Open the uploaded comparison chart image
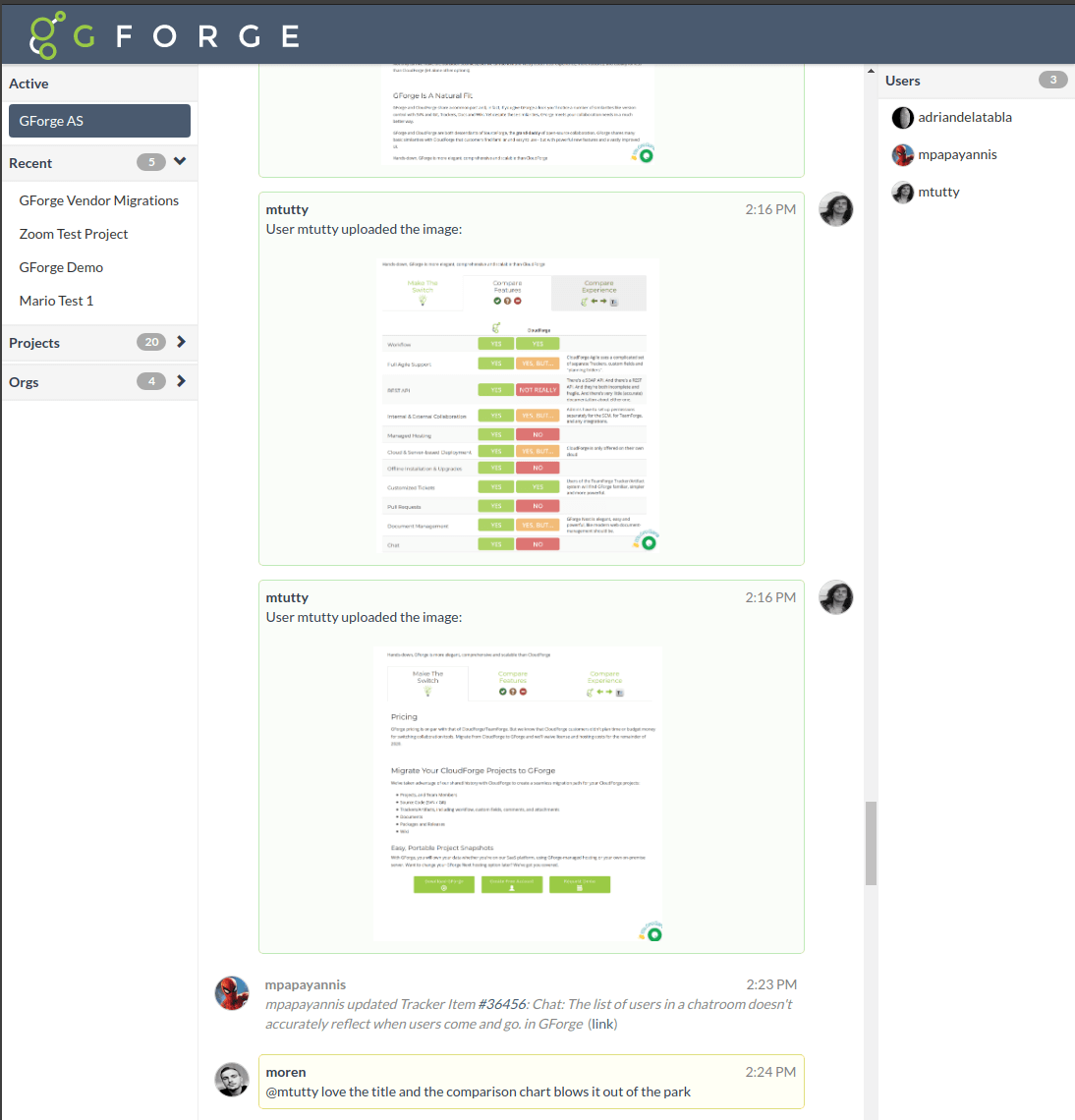Screen dimensions: 1075x1120 tap(520, 405)
